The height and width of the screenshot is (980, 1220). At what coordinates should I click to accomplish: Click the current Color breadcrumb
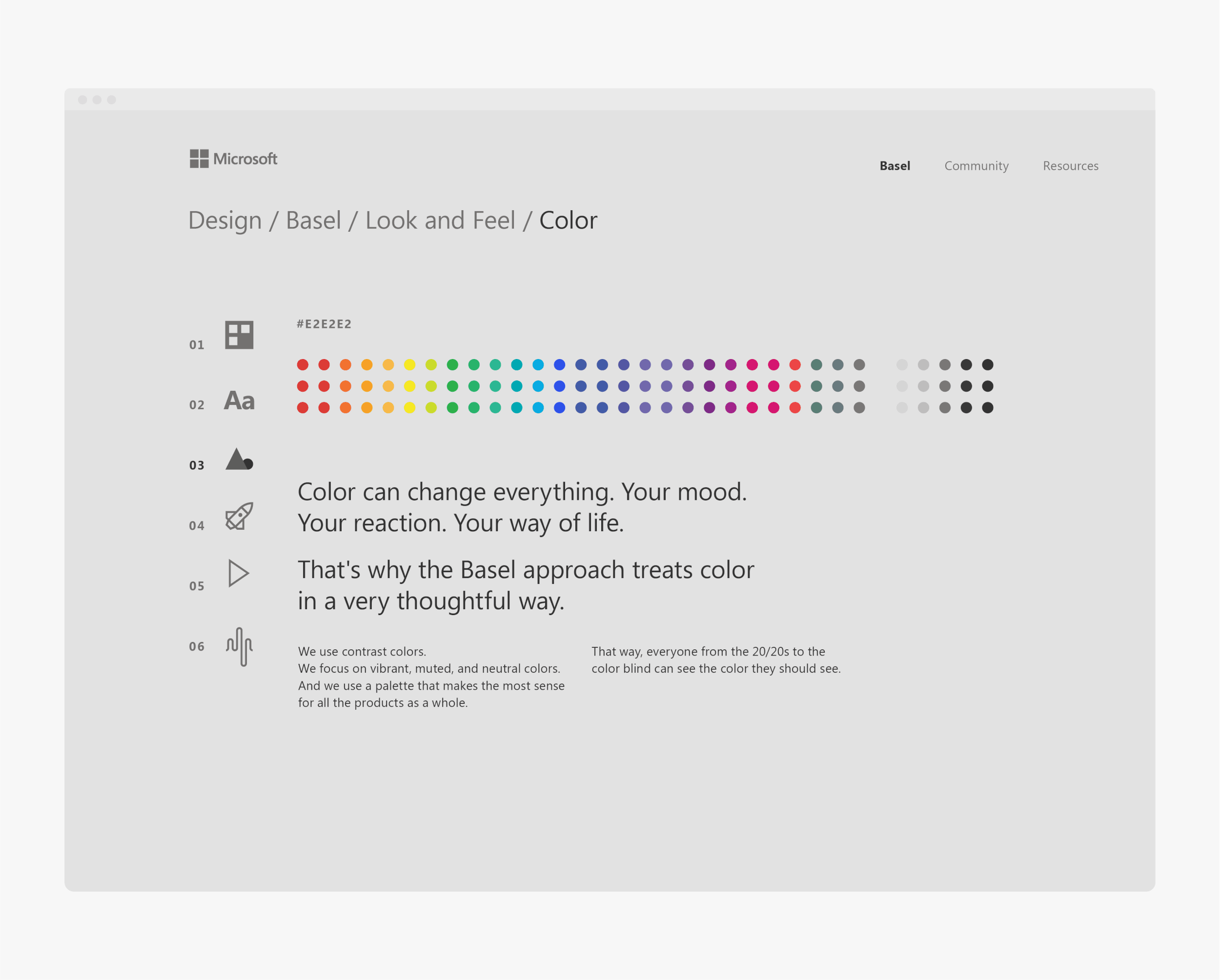tap(568, 220)
